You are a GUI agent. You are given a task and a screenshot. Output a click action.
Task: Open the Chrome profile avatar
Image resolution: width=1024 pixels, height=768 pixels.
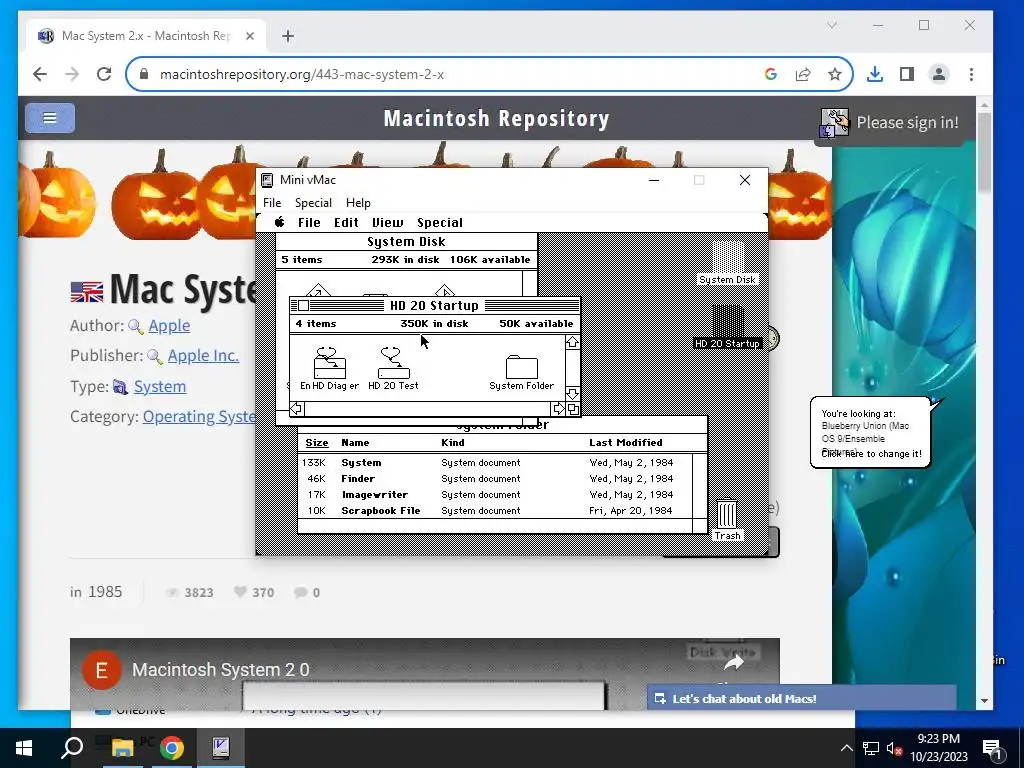[939, 74]
